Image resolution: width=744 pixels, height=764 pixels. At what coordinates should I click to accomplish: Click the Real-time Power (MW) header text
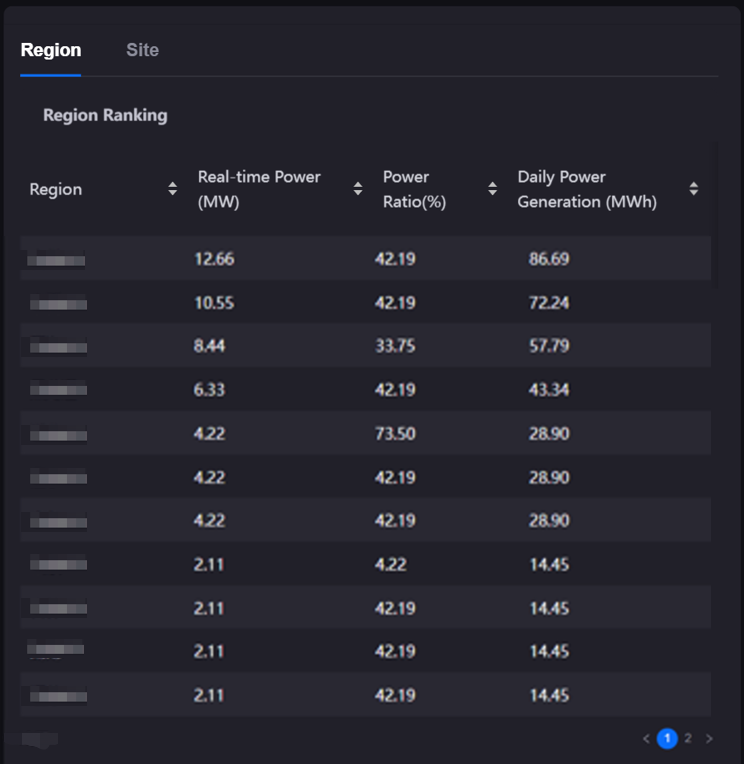(x=259, y=189)
